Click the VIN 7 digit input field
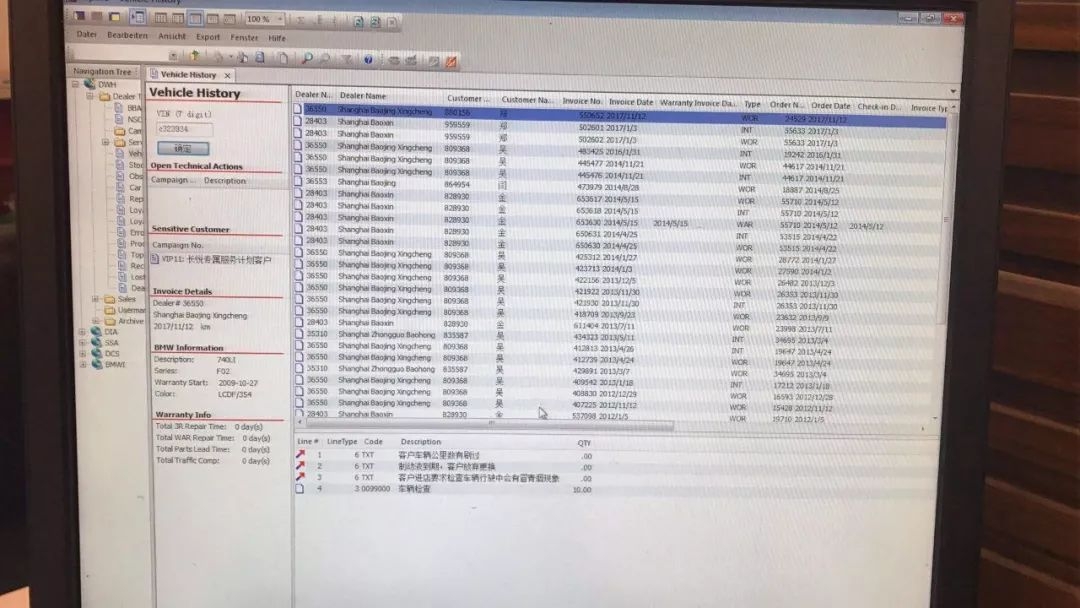 pyautogui.click(x=185, y=129)
